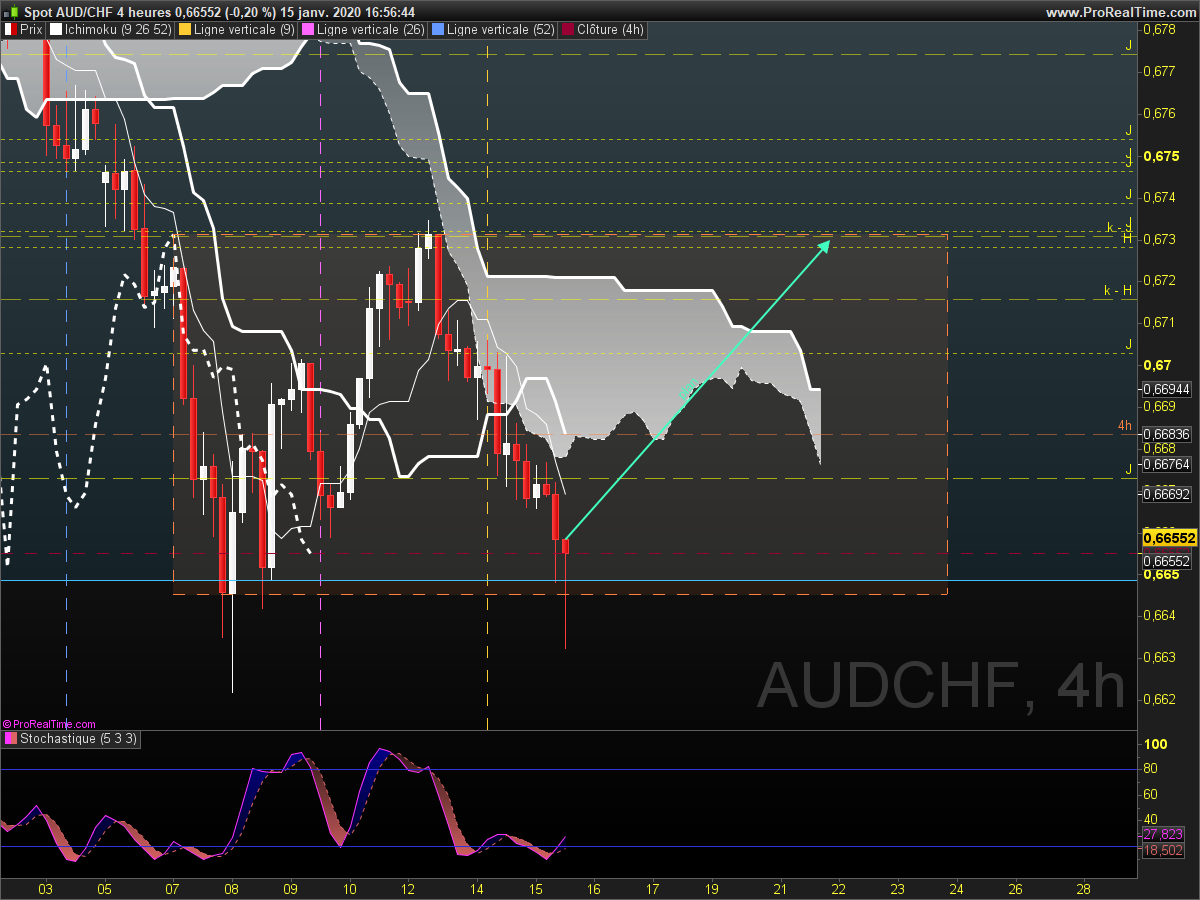Click the 0,66764 price label
This screenshot has height=900, width=1200.
1165,464
